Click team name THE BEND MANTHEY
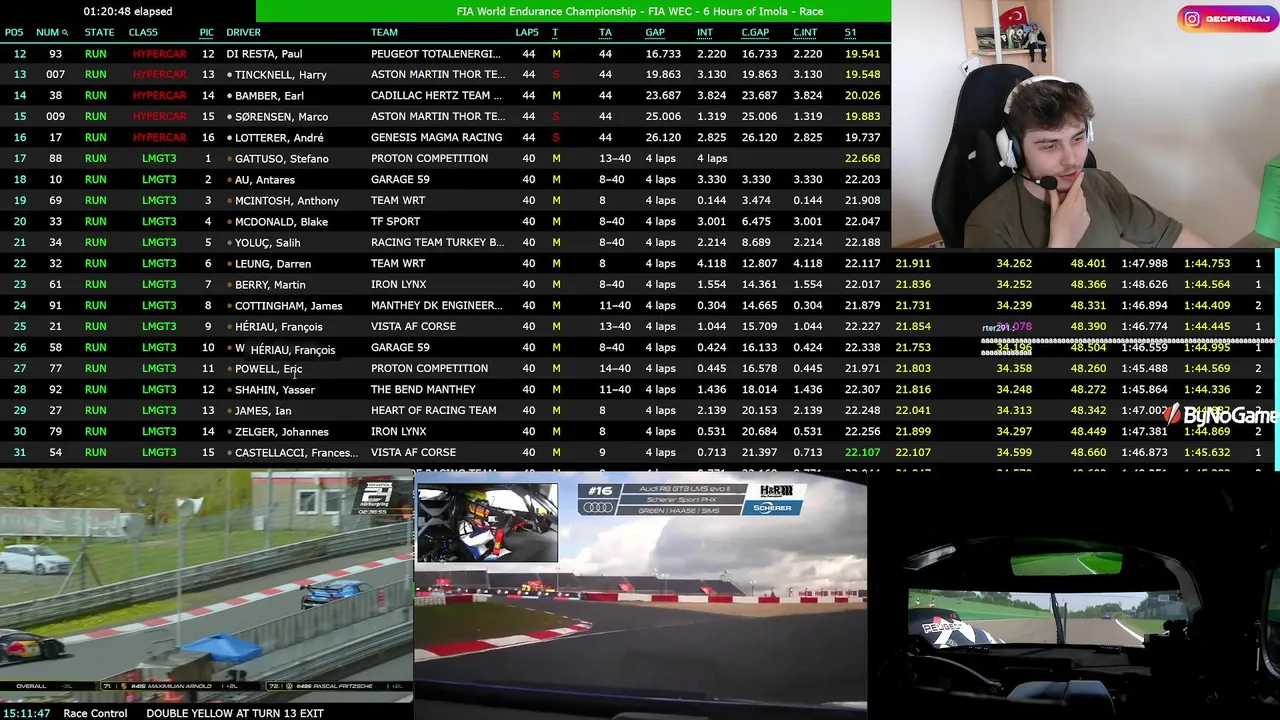 click(x=423, y=390)
